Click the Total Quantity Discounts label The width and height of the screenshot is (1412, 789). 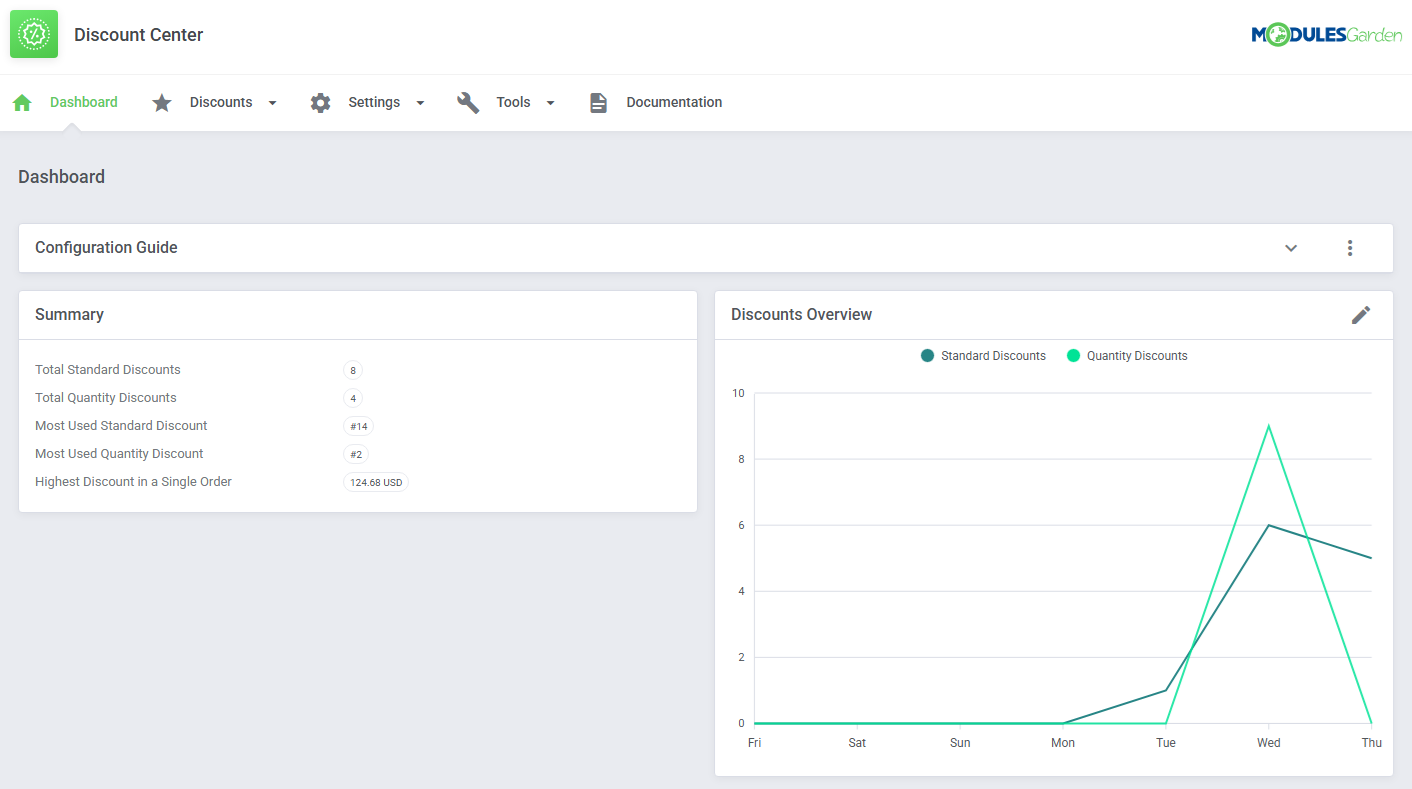(106, 398)
